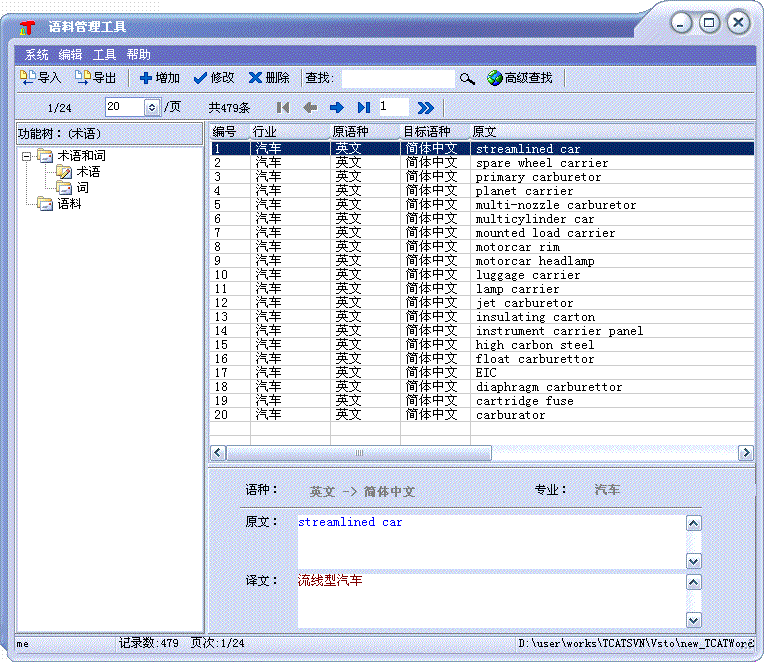
Task: Select row 'multi-nozzle carburetor'
Action: coord(482,205)
